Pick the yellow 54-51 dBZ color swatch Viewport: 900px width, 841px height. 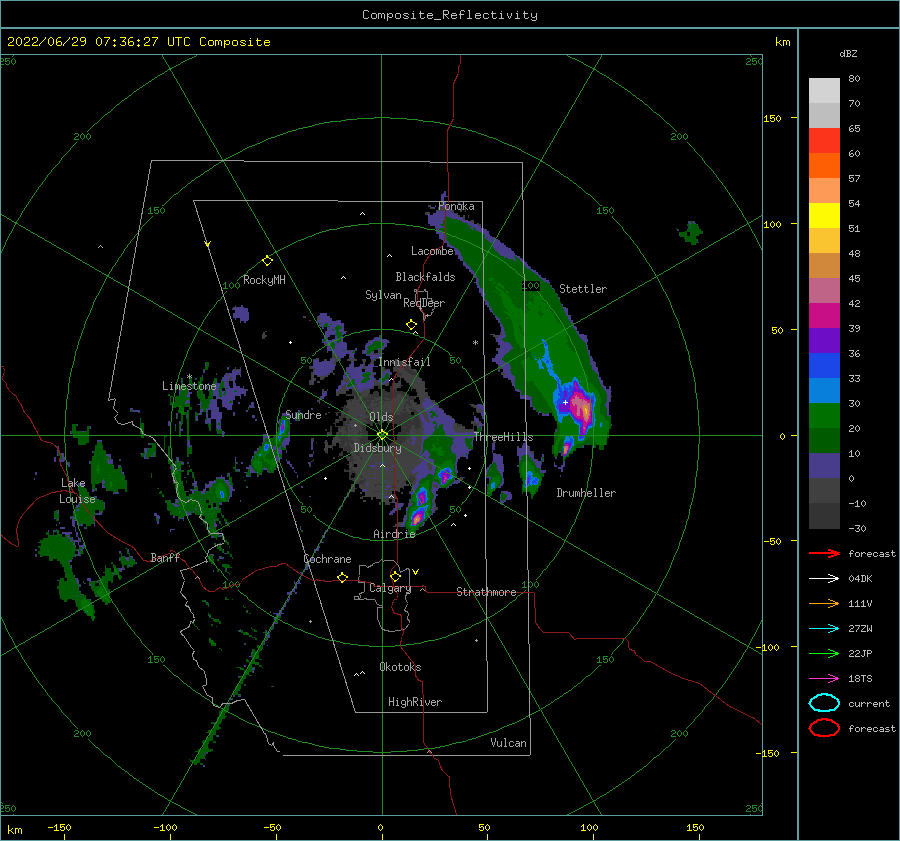(824, 215)
